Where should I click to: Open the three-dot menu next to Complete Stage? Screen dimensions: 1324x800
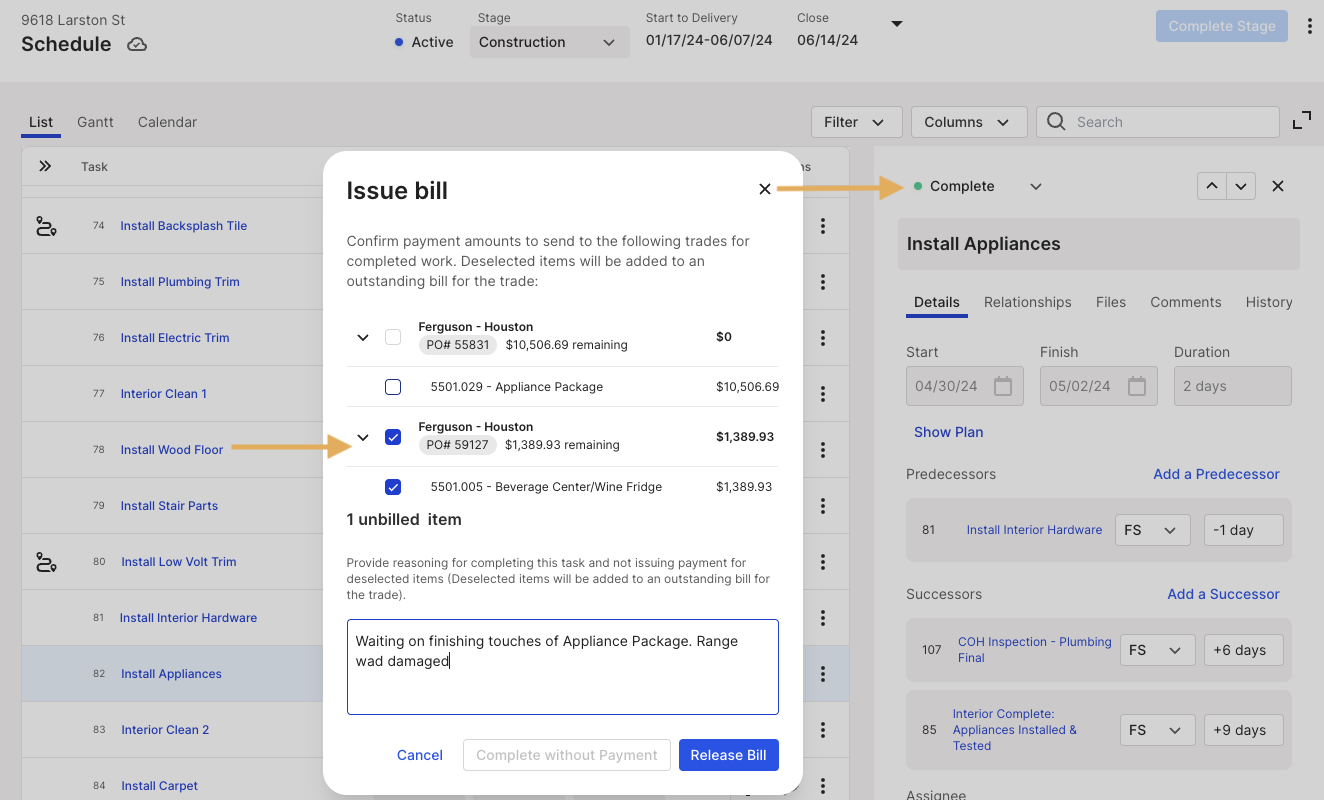coord(1310,27)
